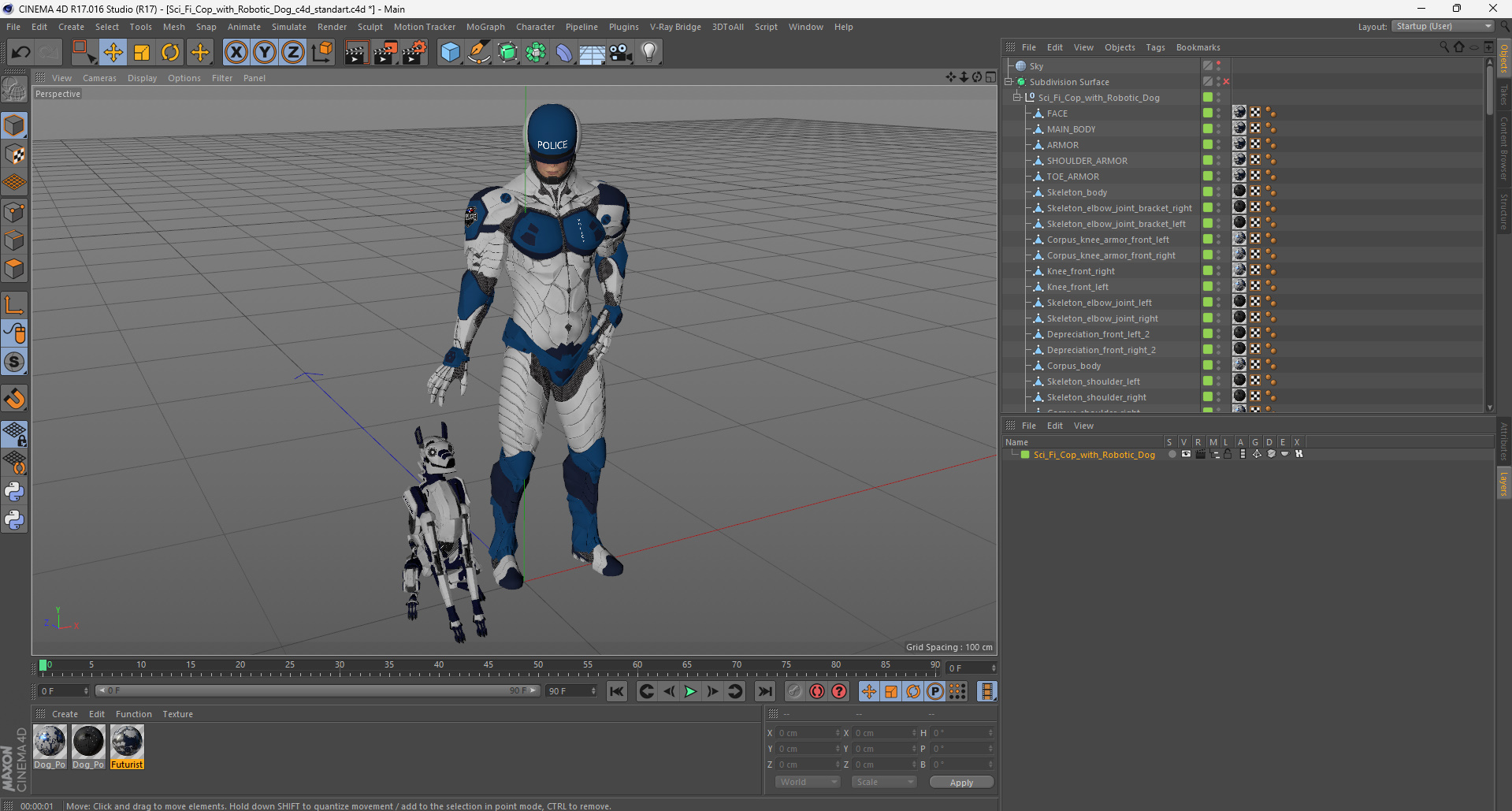
Task: Select the Spline pen tool icon
Action: click(x=478, y=53)
